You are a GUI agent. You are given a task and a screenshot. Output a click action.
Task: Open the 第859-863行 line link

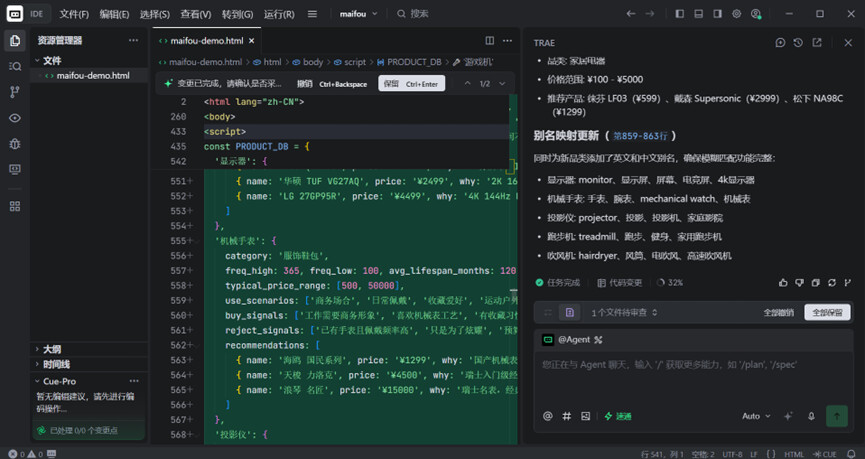640,136
